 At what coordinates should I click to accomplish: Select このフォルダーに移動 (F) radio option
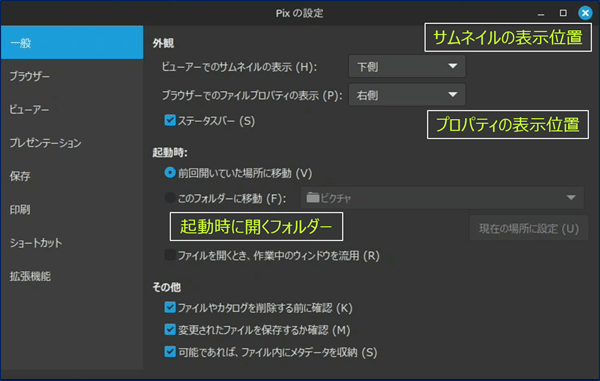point(170,198)
